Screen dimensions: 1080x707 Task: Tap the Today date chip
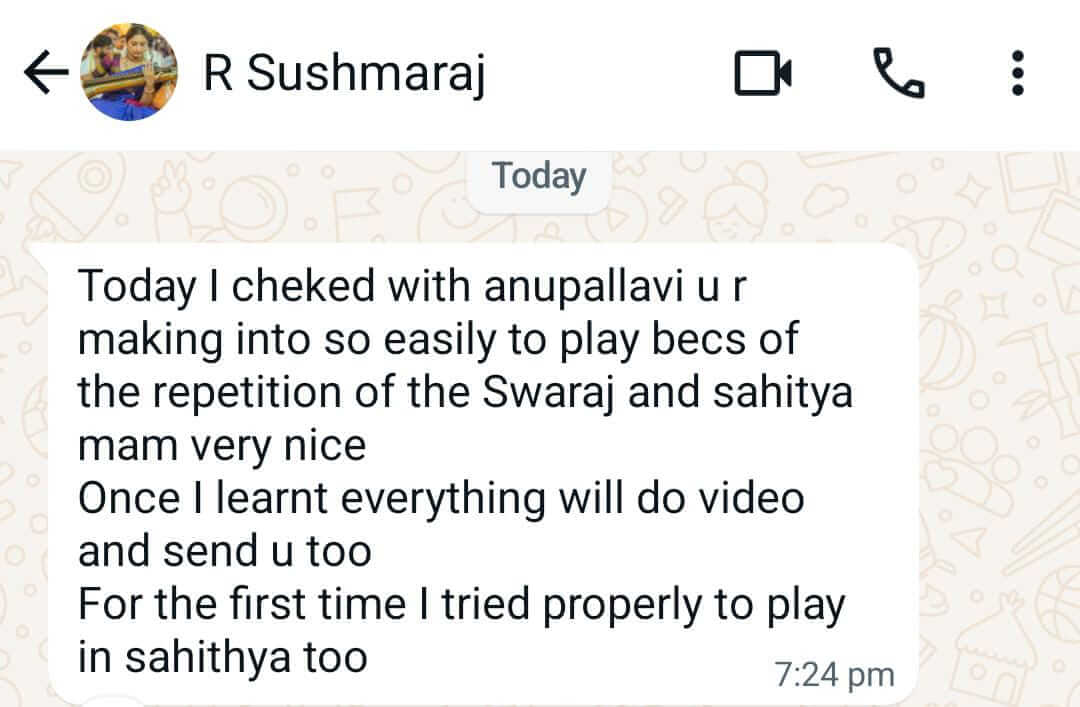click(539, 176)
